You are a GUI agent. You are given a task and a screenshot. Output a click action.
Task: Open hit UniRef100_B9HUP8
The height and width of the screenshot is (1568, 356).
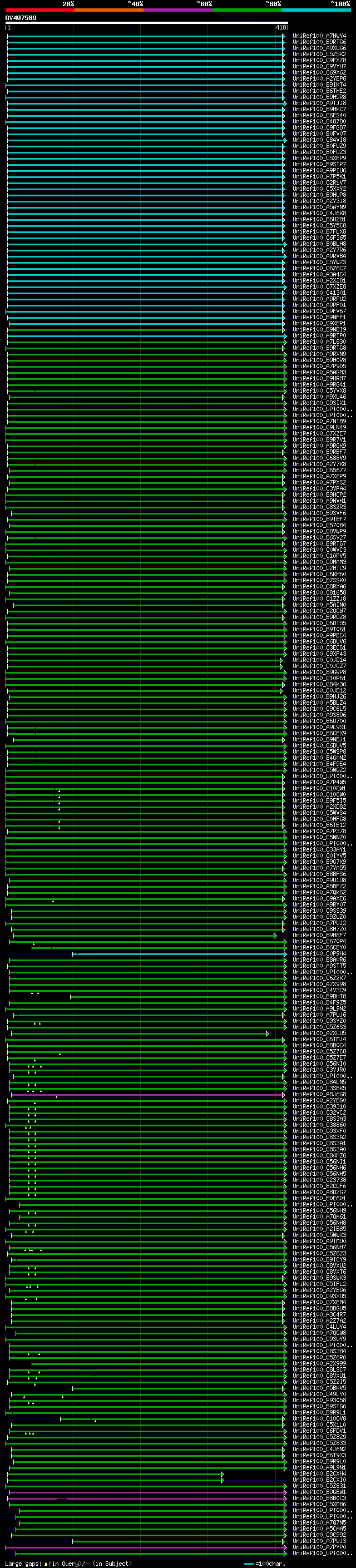click(x=319, y=195)
